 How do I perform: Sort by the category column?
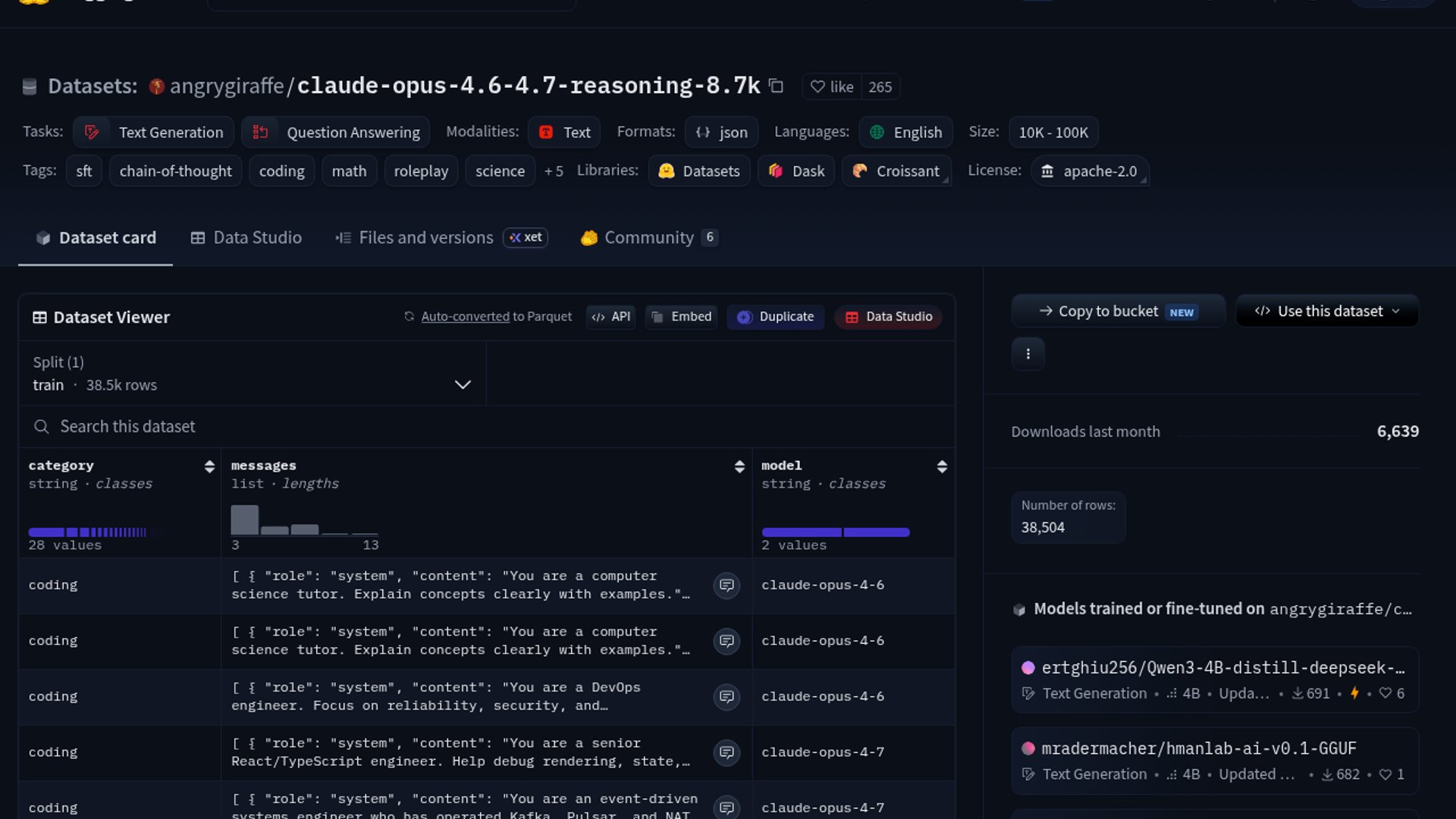(x=209, y=466)
